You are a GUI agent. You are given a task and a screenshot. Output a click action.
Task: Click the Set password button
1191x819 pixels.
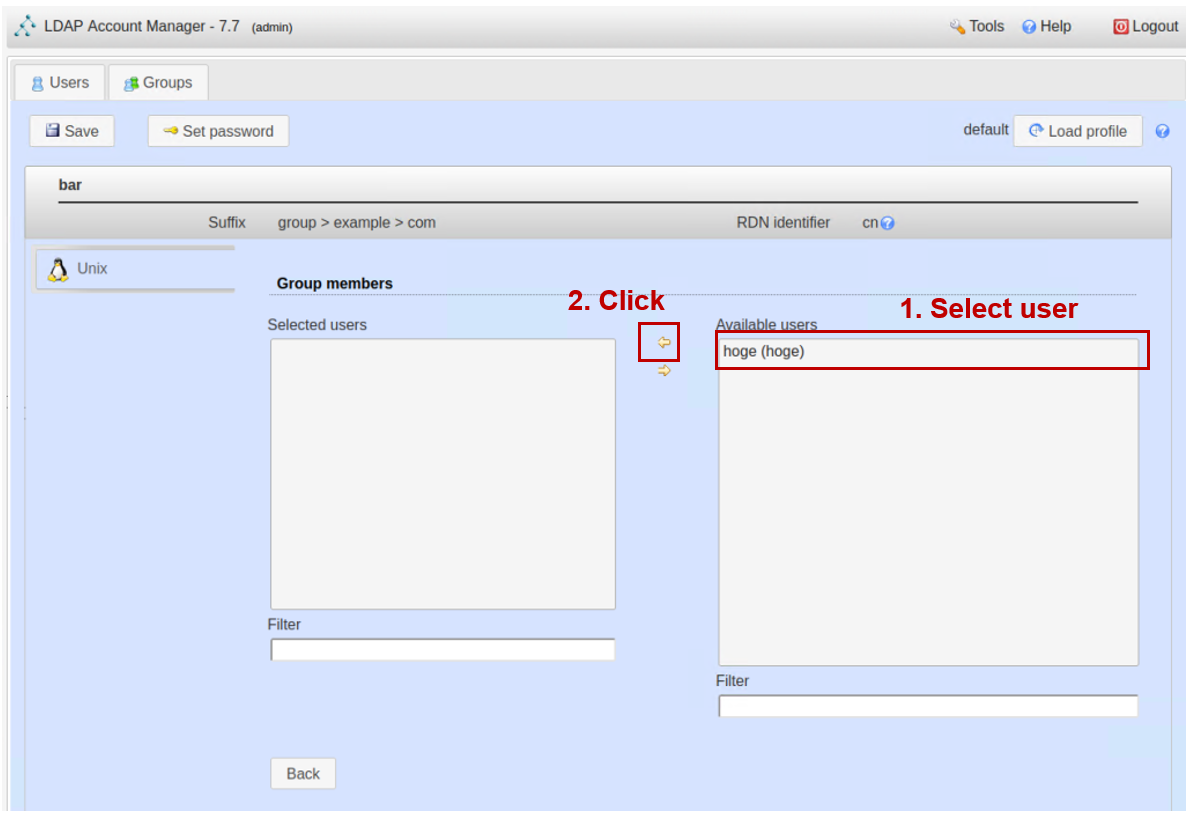(218, 131)
